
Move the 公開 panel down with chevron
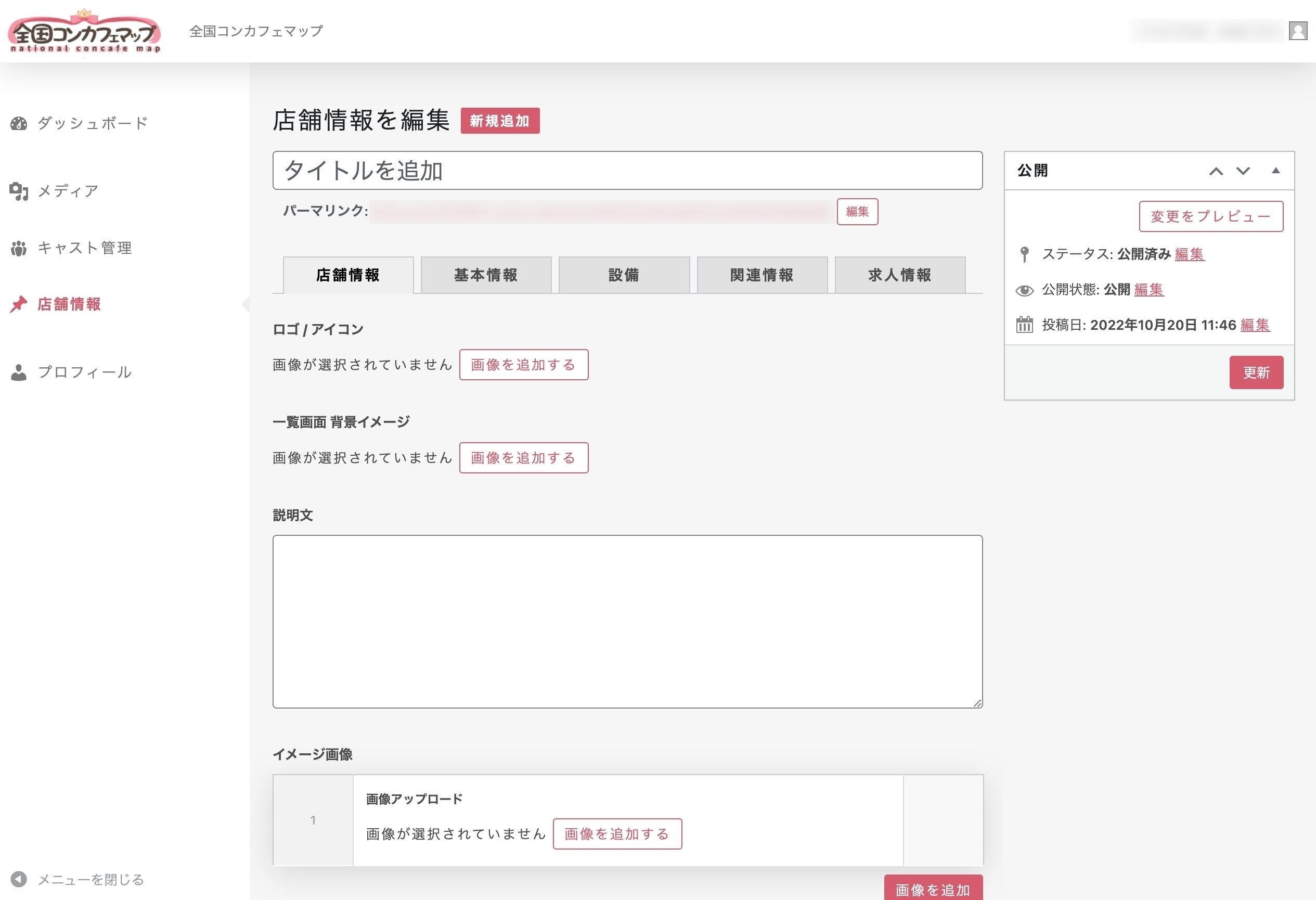pyautogui.click(x=1243, y=171)
